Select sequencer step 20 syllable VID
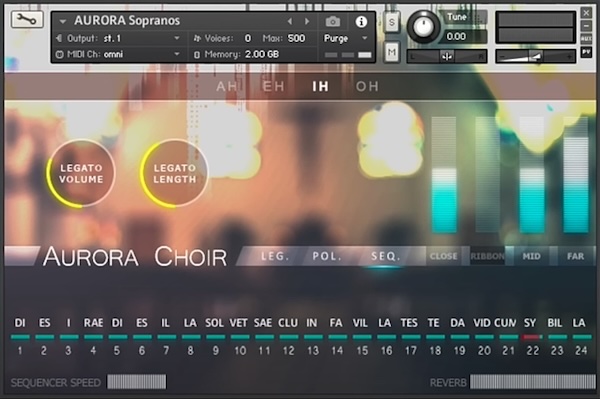The width and height of the screenshot is (600, 399). (482, 323)
